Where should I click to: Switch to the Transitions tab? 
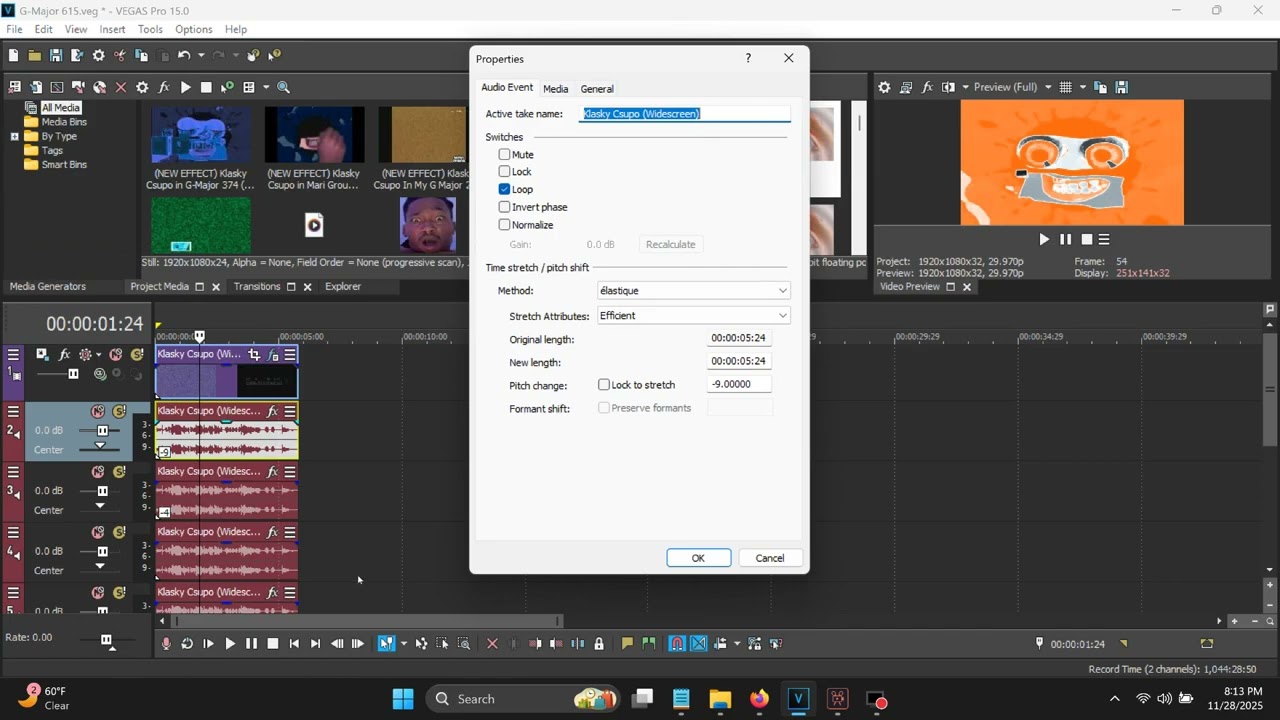pyautogui.click(x=257, y=287)
